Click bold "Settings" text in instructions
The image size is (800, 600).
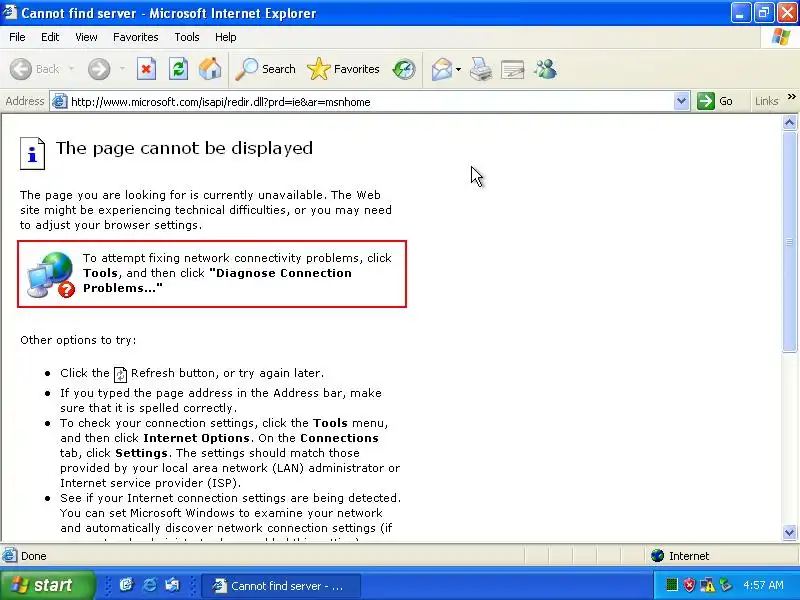pyautogui.click(x=141, y=453)
